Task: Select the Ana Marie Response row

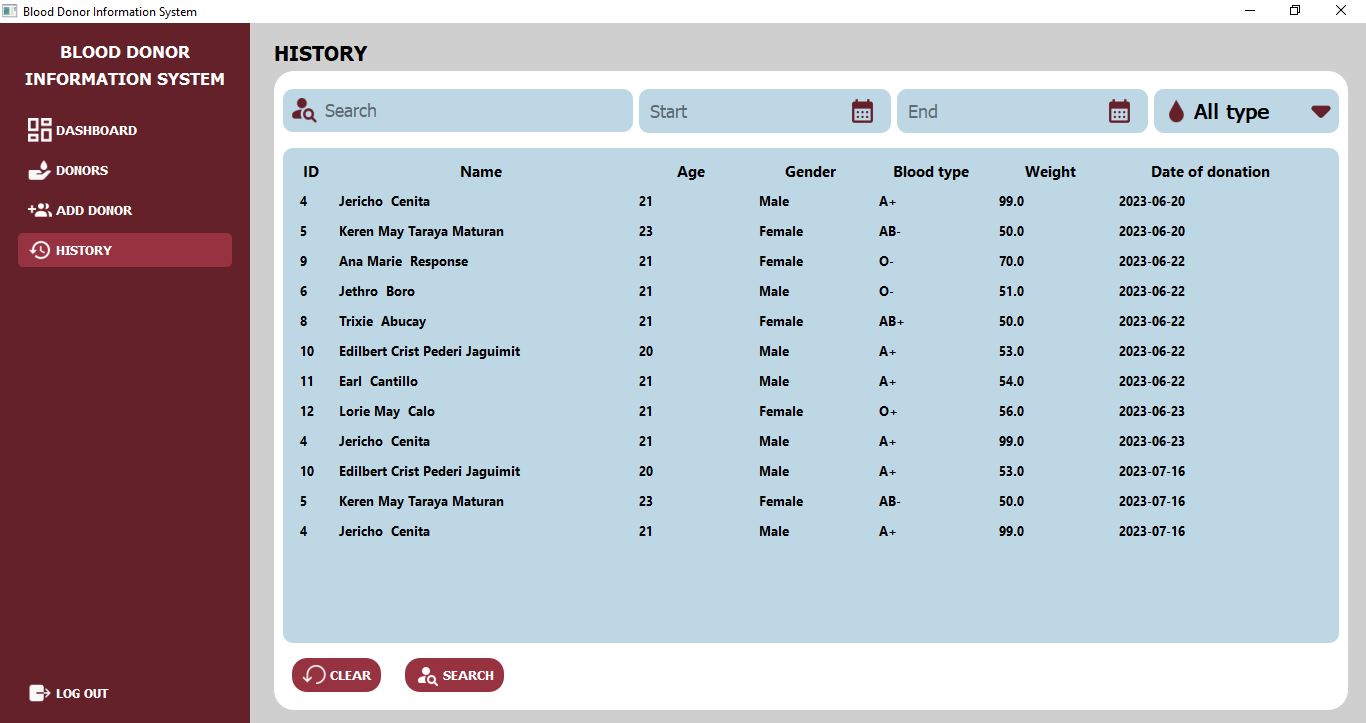Action: point(810,261)
